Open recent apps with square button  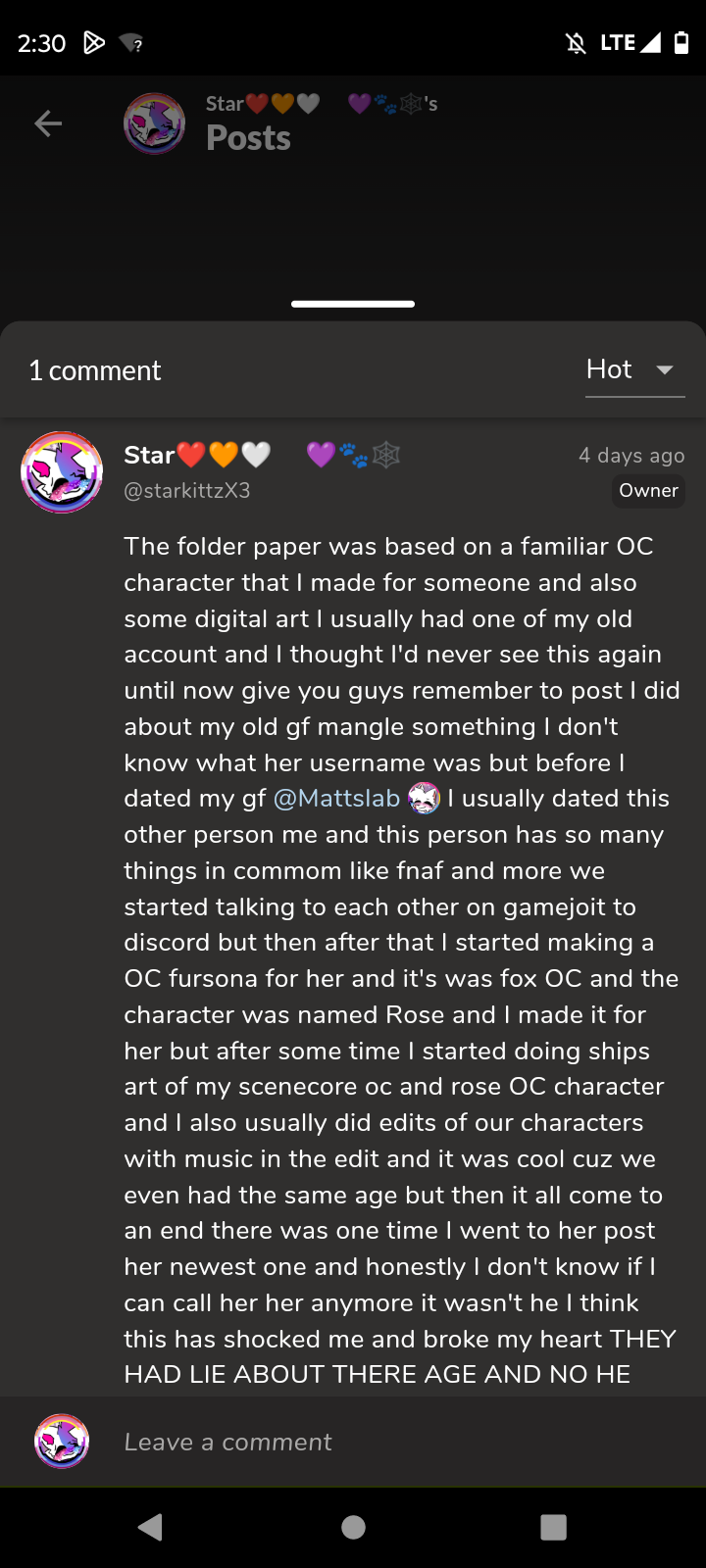click(553, 1527)
